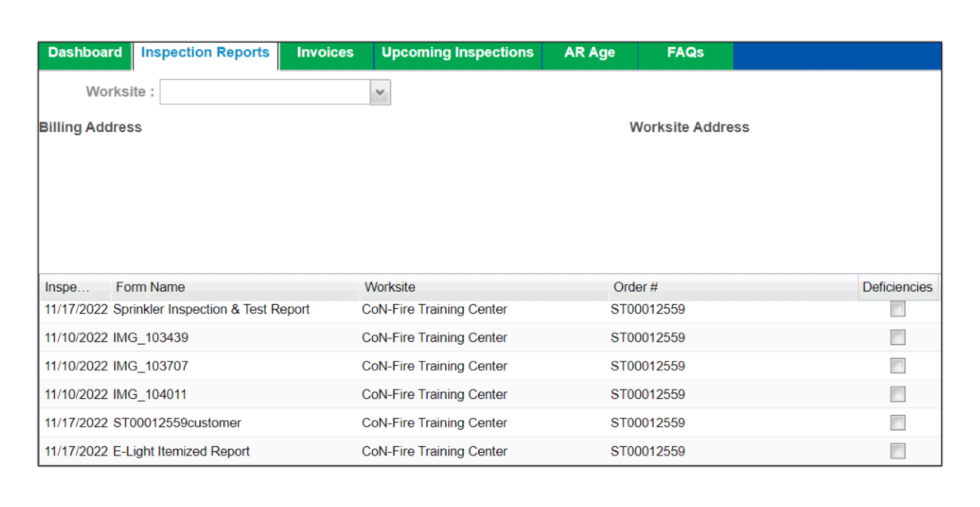The height and width of the screenshot is (507, 980).
Task: Click inside the Worksite combo box field
Action: coord(264,92)
